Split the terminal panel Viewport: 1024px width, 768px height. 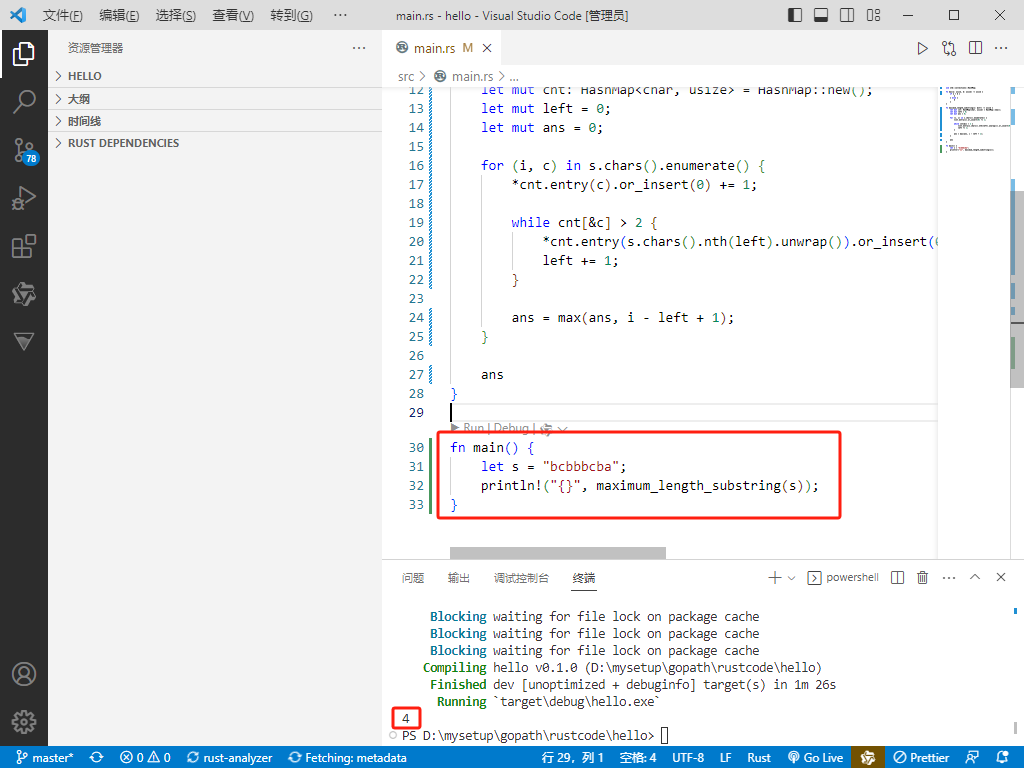[x=897, y=577]
